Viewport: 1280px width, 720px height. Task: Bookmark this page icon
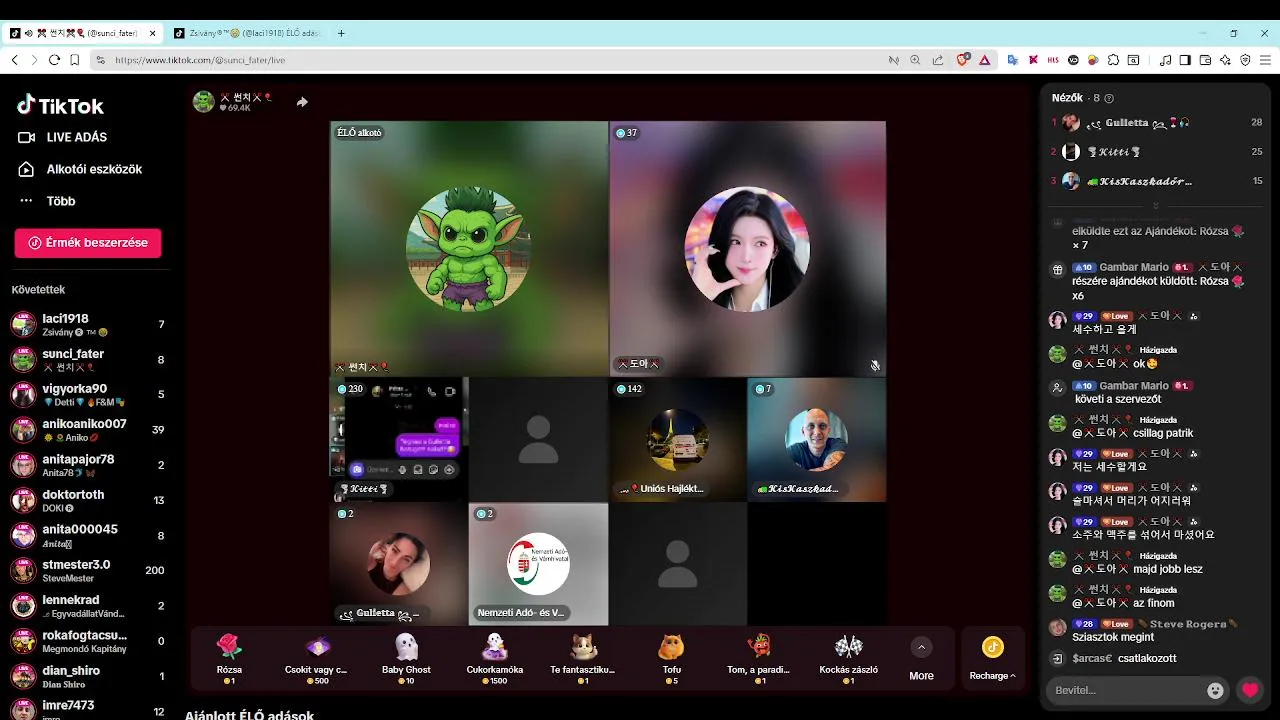[x=75, y=60]
